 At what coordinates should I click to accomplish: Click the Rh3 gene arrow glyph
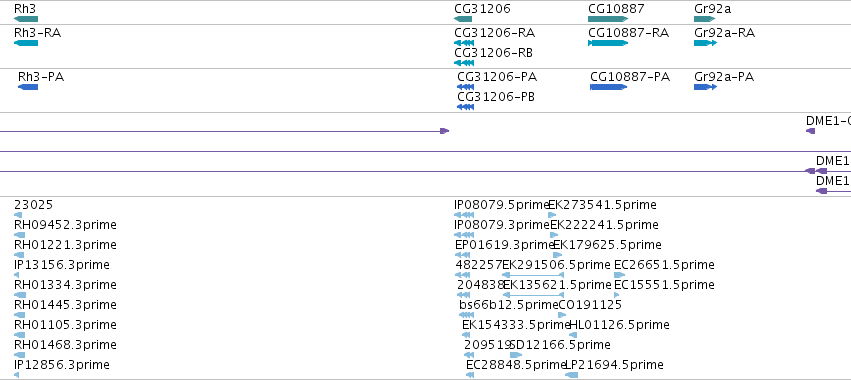click(x=26, y=19)
